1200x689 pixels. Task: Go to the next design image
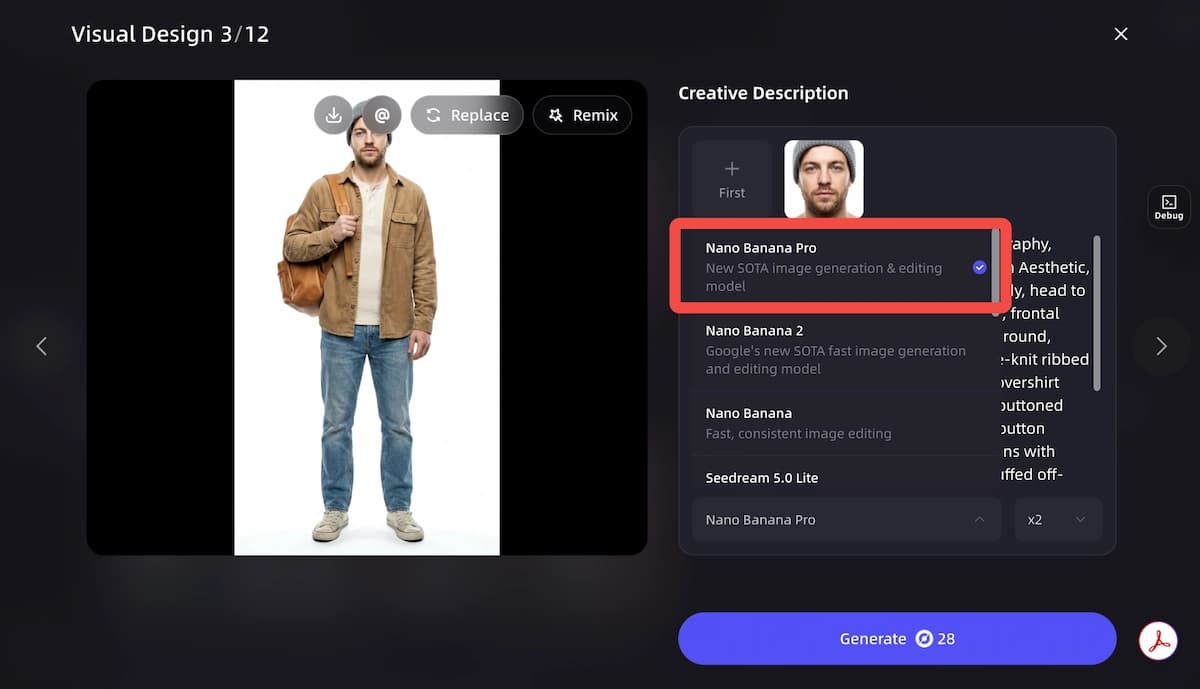click(x=1161, y=346)
